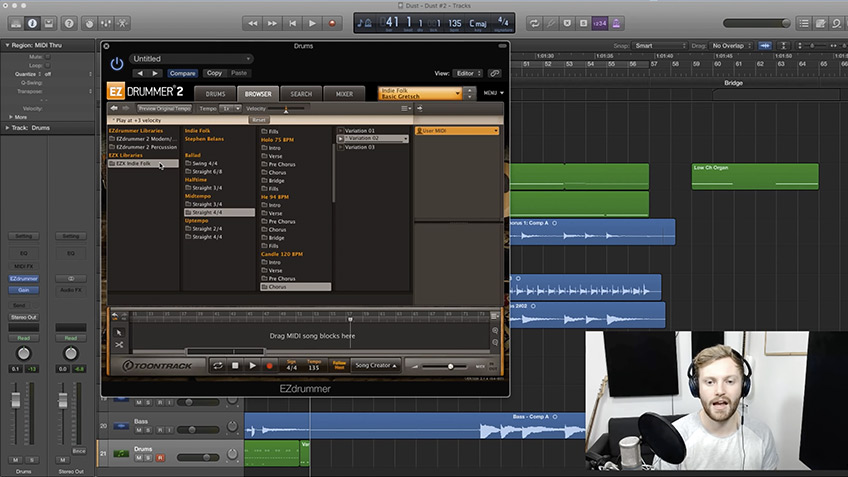Open the Toolbar tray icon
848x477 pixels.
click(x=49, y=23)
